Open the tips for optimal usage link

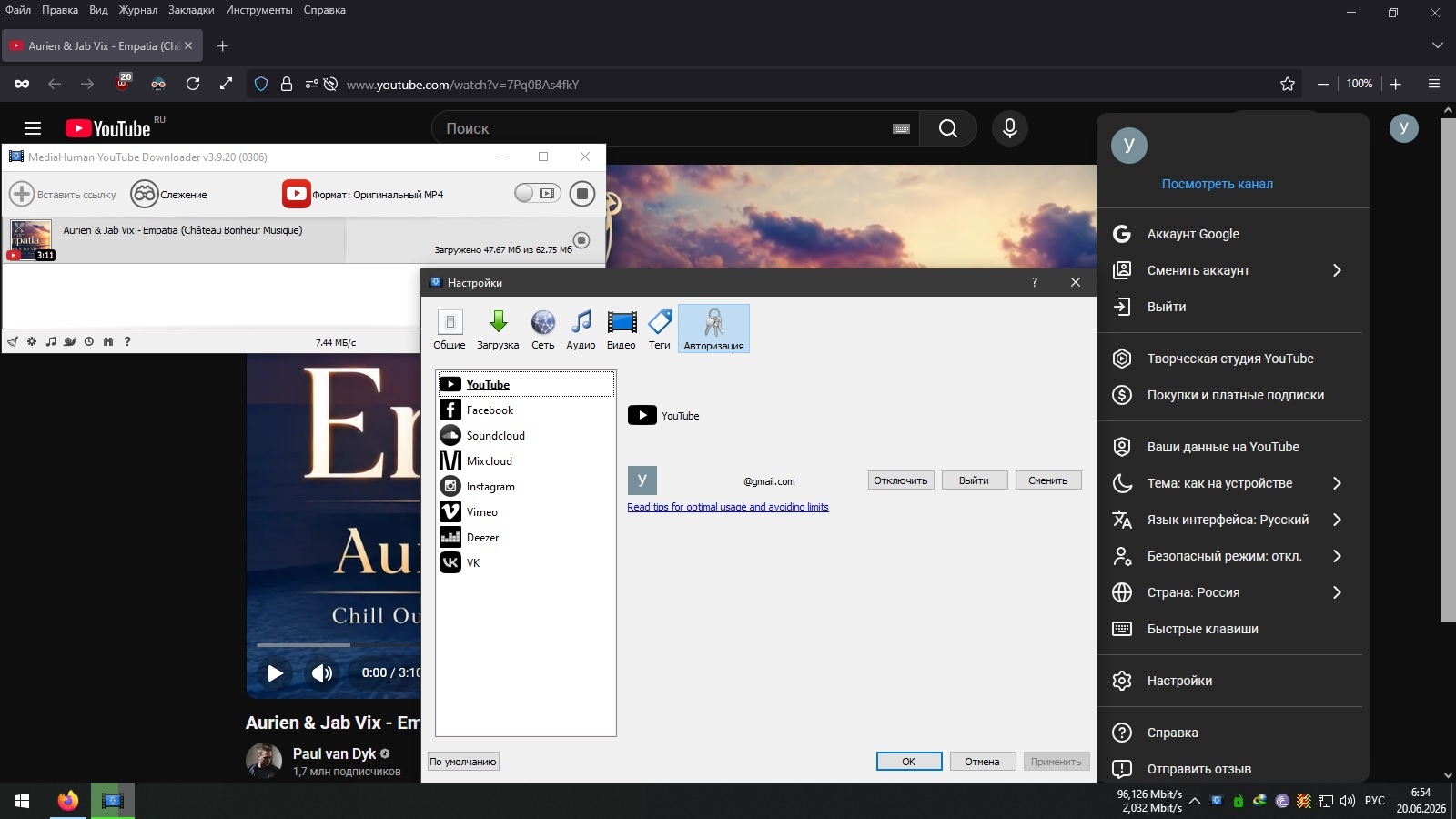(x=728, y=507)
